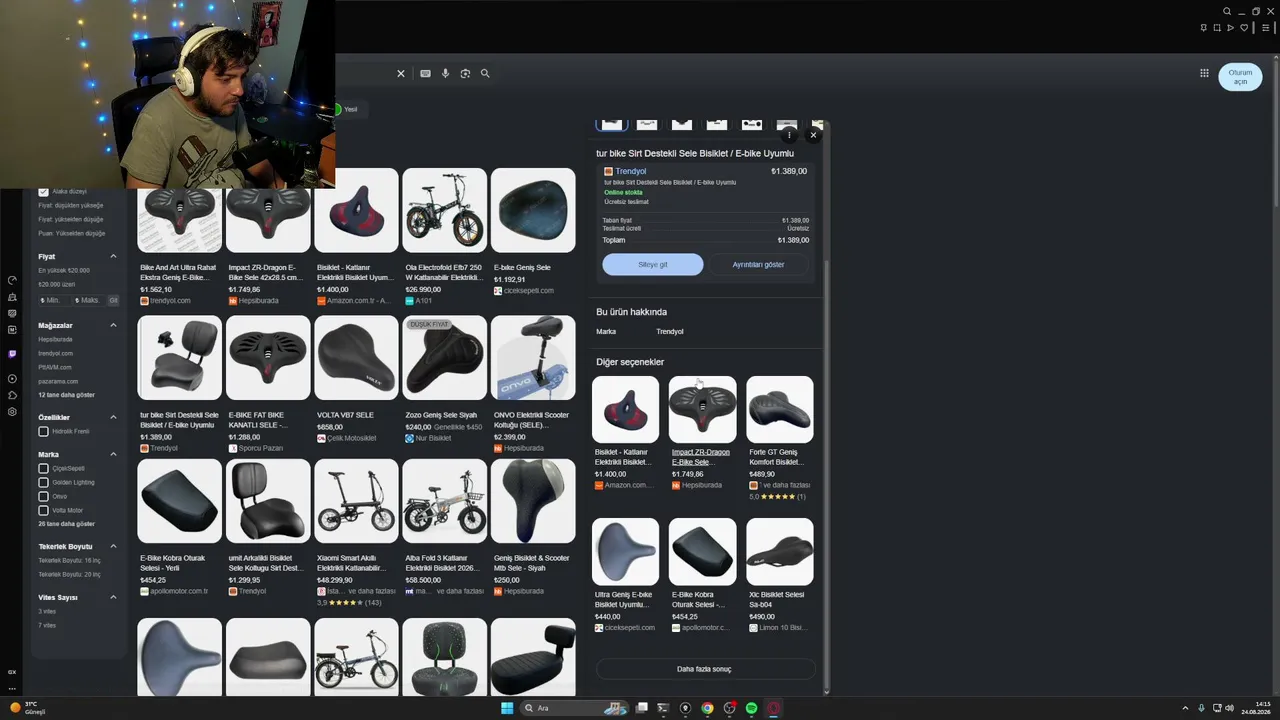Click the taskbar Ara search box
This screenshot has width=1280, height=720.
[x=576, y=708]
